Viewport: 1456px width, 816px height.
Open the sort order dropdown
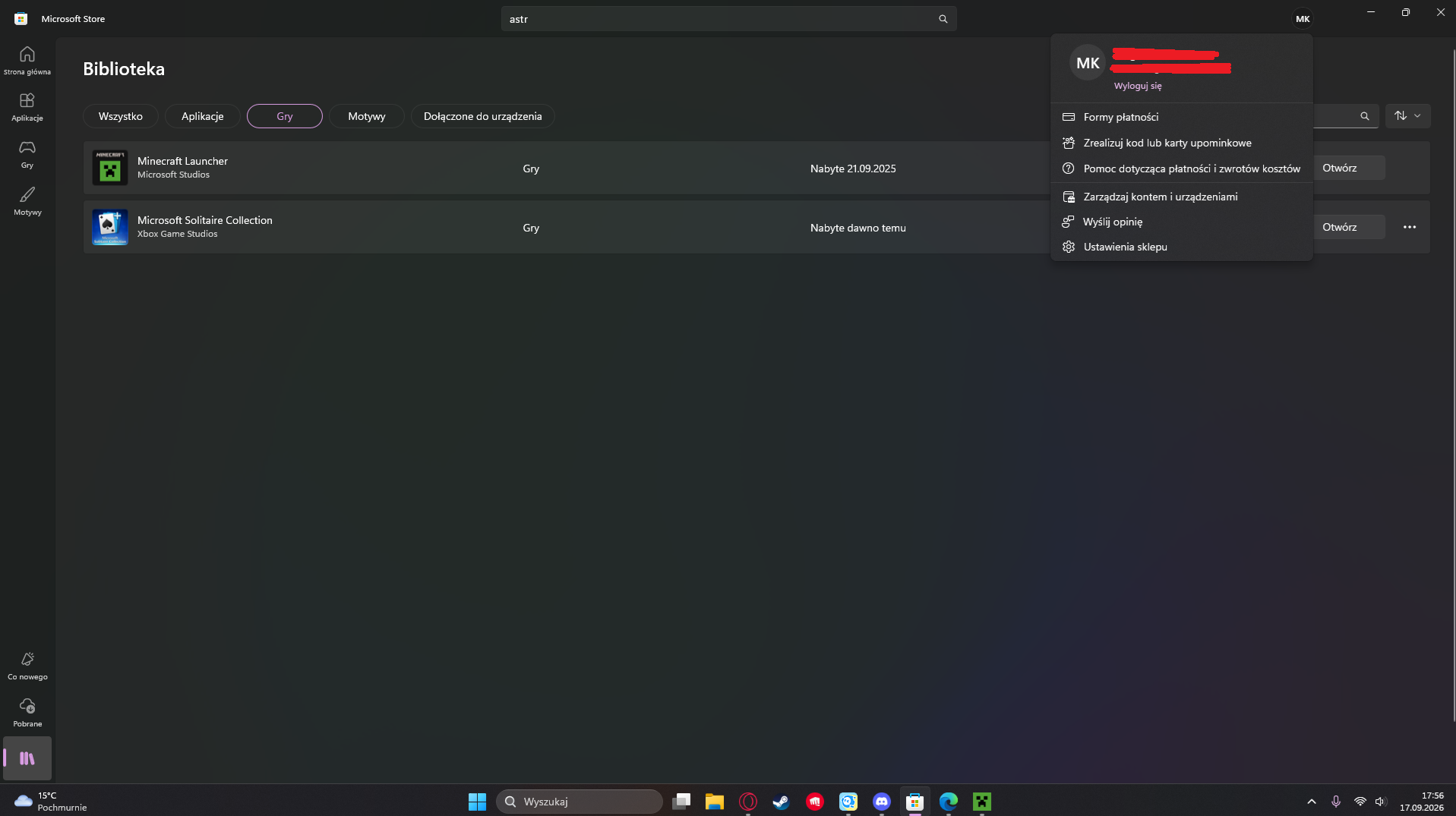1408,116
